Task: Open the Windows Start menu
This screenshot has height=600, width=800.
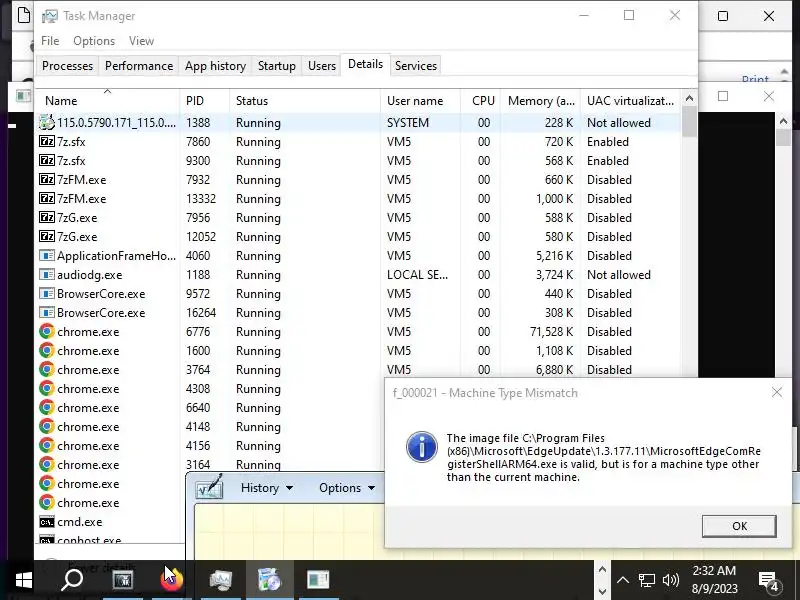Action: pos(24,580)
